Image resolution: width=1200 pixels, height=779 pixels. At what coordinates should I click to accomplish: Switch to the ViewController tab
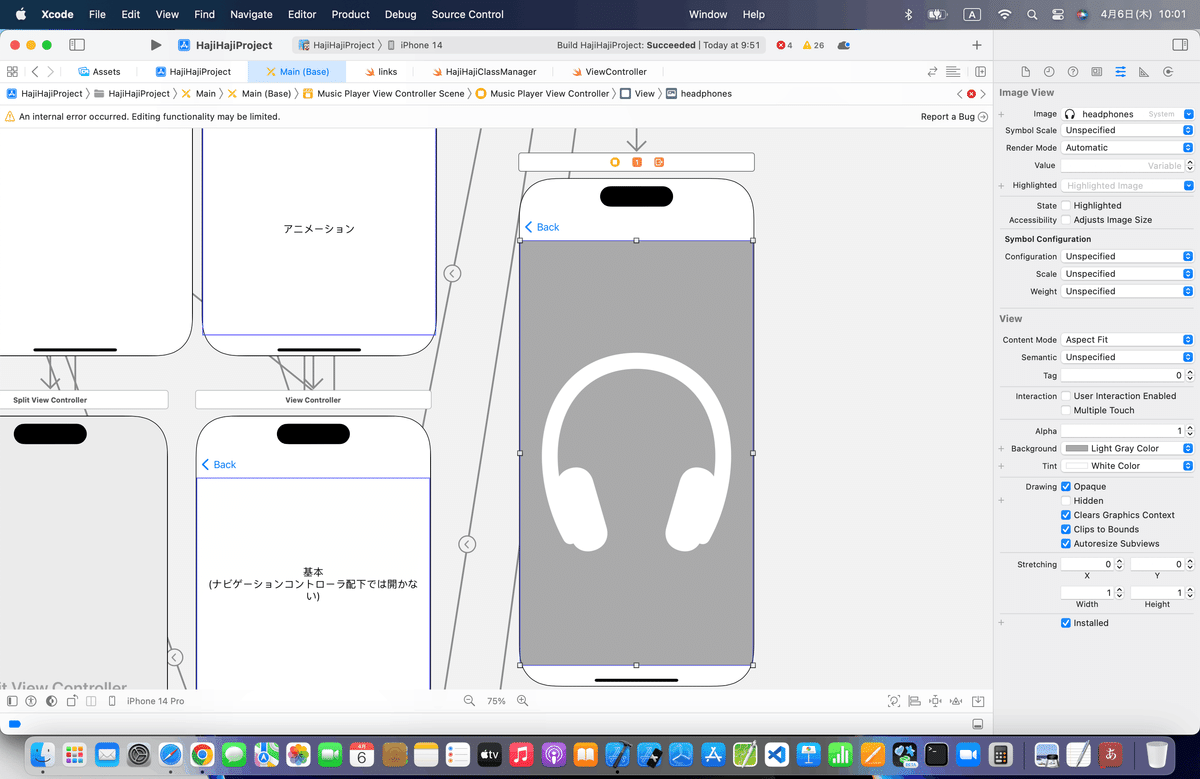click(x=609, y=72)
